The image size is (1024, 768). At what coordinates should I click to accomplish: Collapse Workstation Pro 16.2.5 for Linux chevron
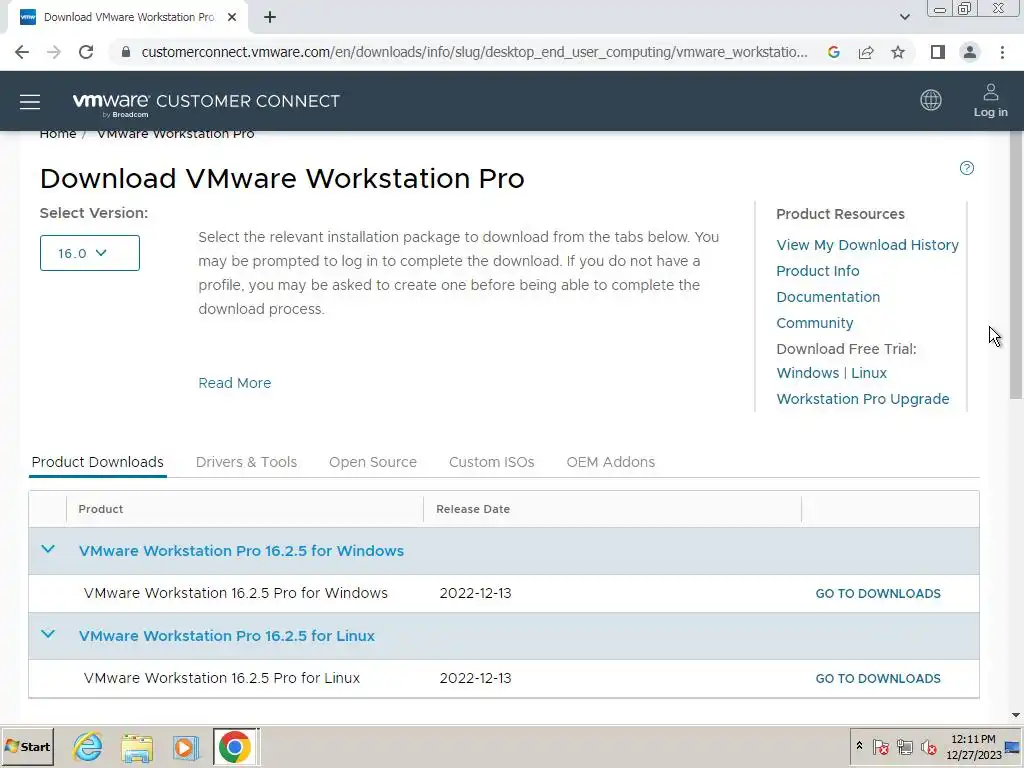(x=48, y=635)
